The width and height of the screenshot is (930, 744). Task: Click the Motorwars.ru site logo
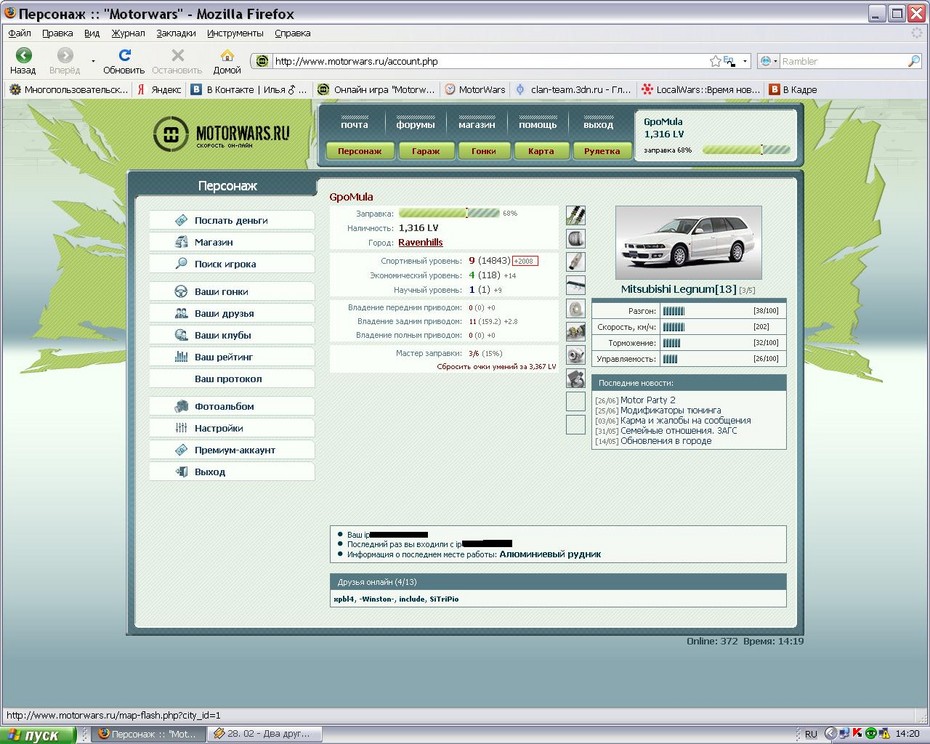(x=221, y=133)
